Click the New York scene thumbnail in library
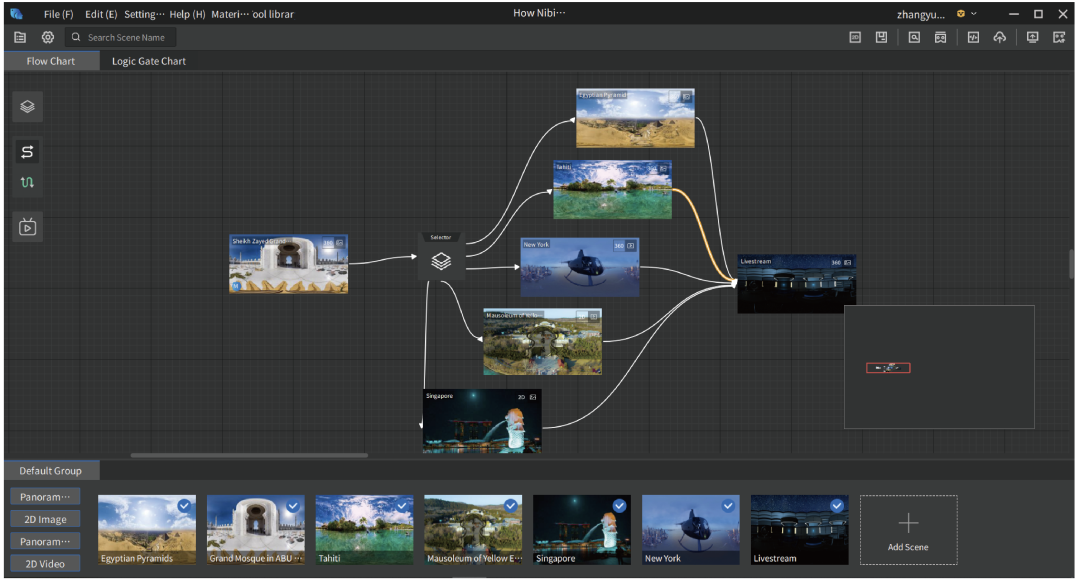The width and height of the screenshot is (1080, 580). (691, 530)
